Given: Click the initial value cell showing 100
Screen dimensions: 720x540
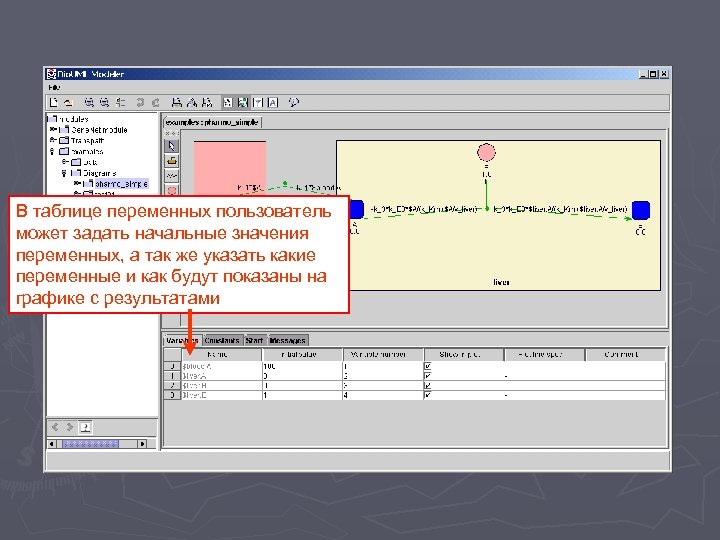Looking at the screenshot, I should 302,366.
